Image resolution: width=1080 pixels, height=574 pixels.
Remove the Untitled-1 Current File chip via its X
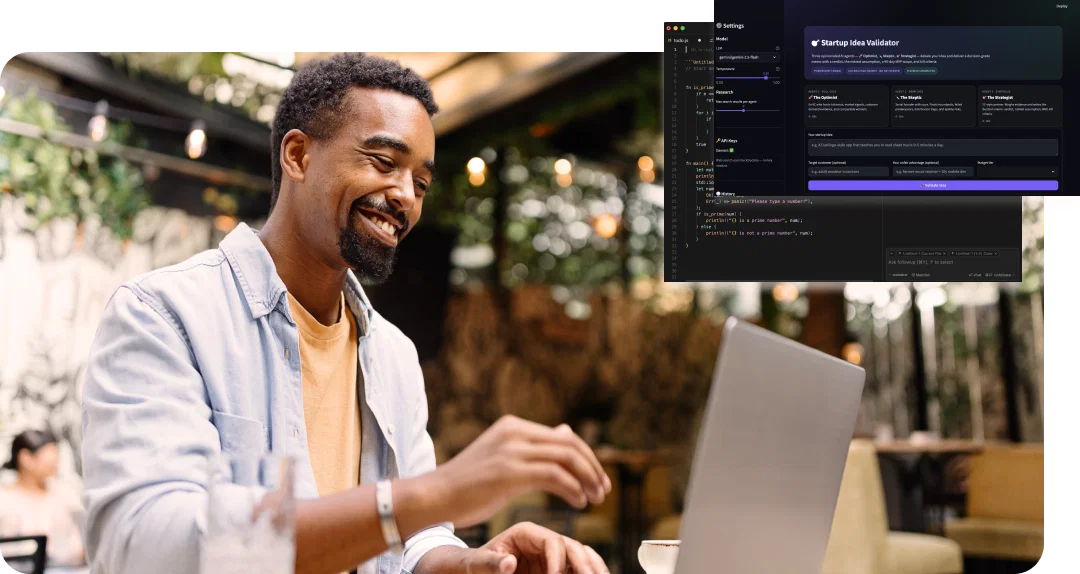coord(944,254)
